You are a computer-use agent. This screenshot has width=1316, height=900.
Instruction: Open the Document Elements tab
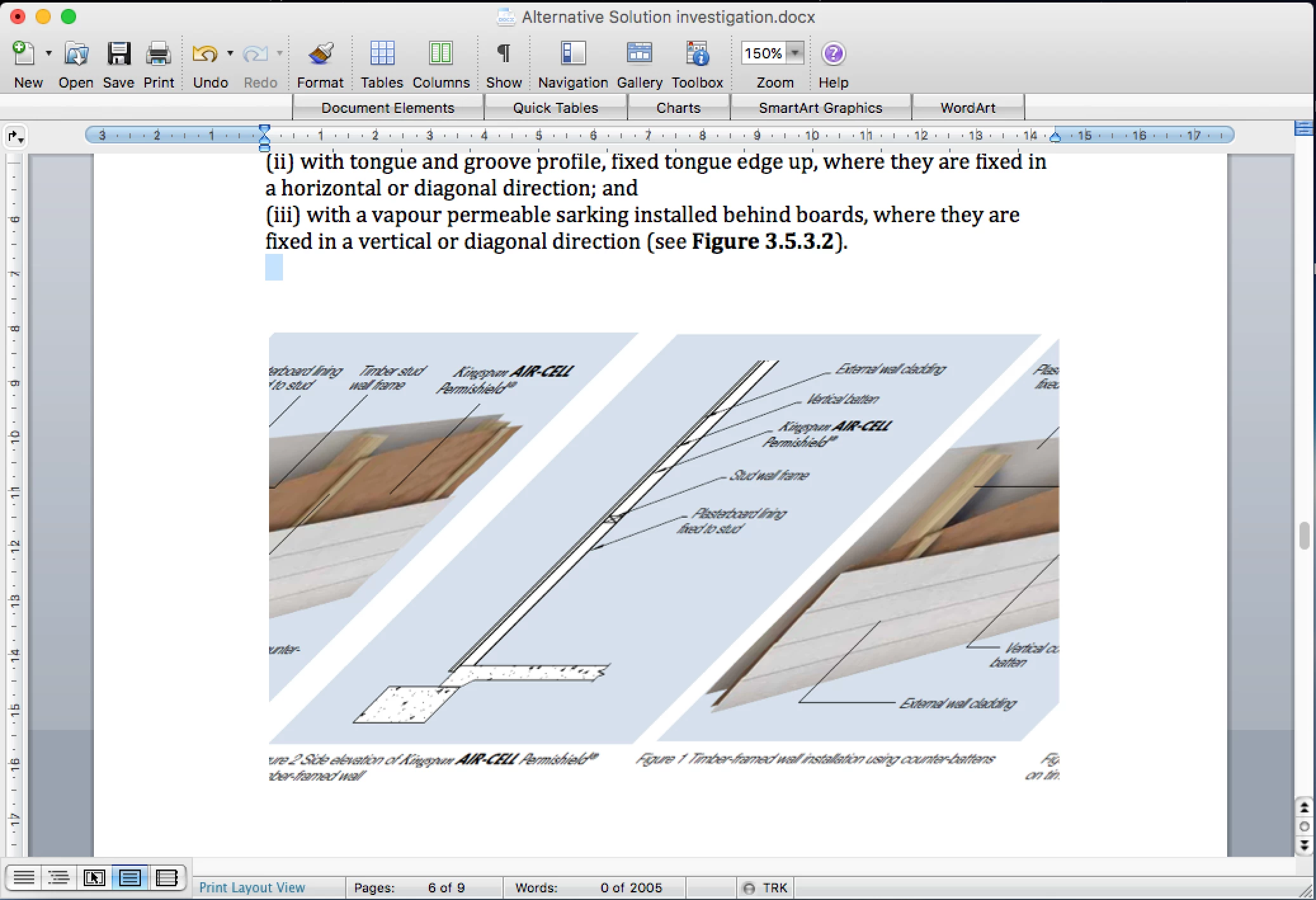click(x=388, y=108)
